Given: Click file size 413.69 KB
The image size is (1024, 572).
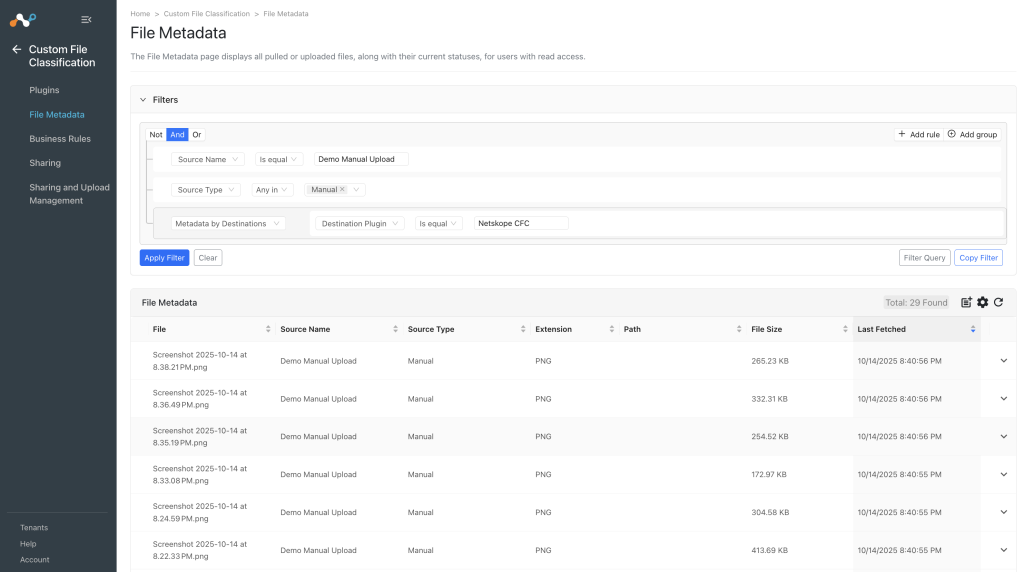Looking at the screenshot, I should pyautogui.click(x=769, y=550).
